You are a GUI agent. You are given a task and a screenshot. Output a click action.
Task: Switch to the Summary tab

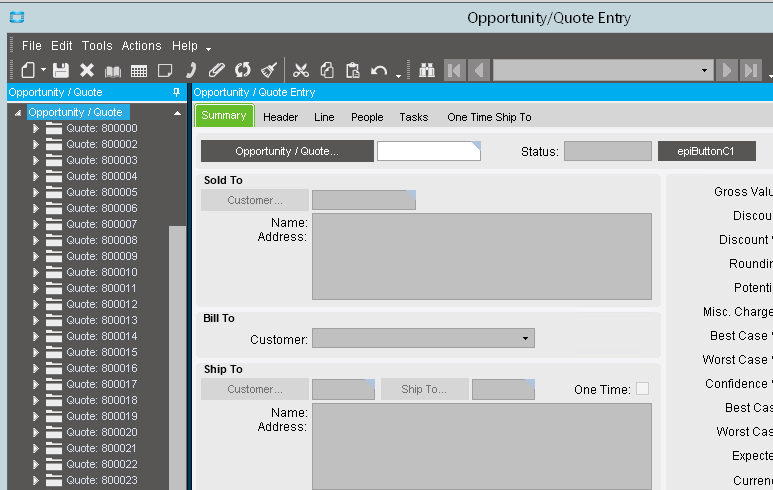(224, 115)
